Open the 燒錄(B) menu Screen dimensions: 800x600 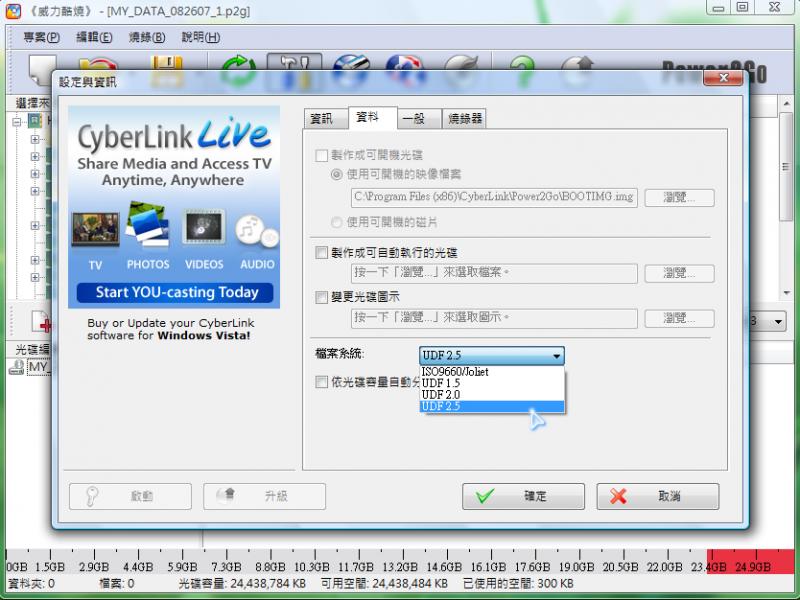coord(147,37)
